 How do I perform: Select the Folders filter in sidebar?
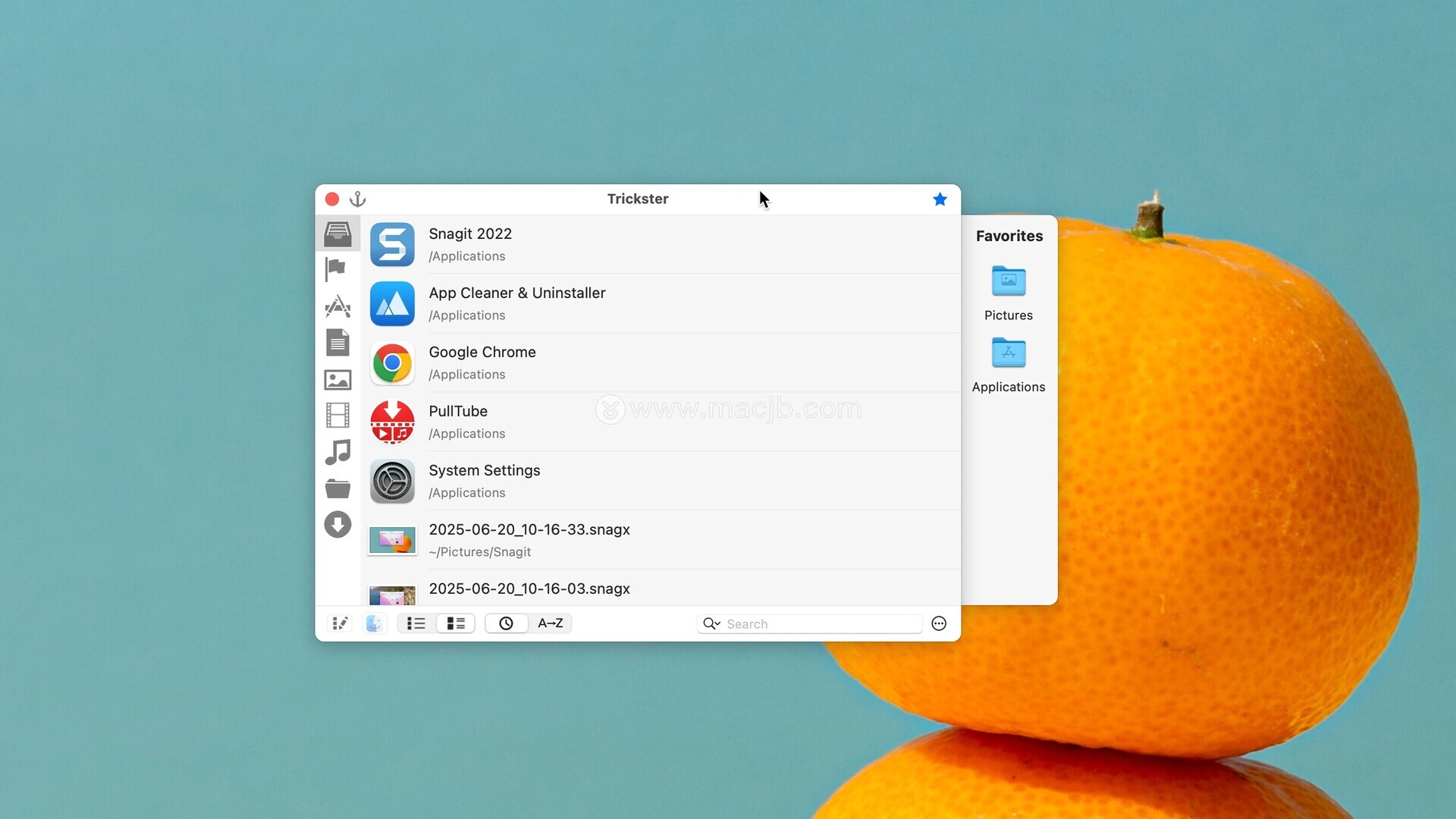pos(337,488)
